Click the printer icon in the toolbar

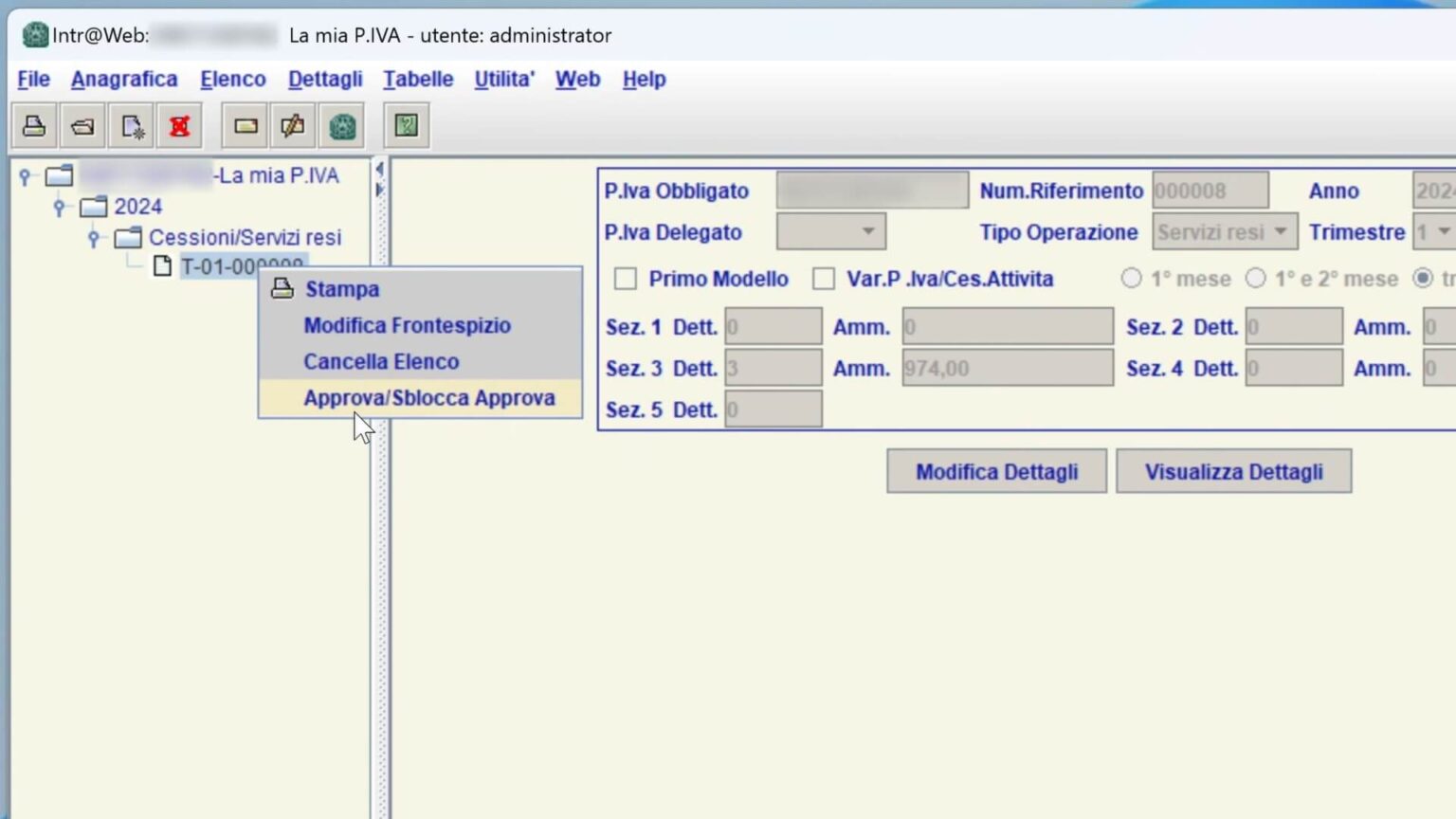[x=34, y=126]
